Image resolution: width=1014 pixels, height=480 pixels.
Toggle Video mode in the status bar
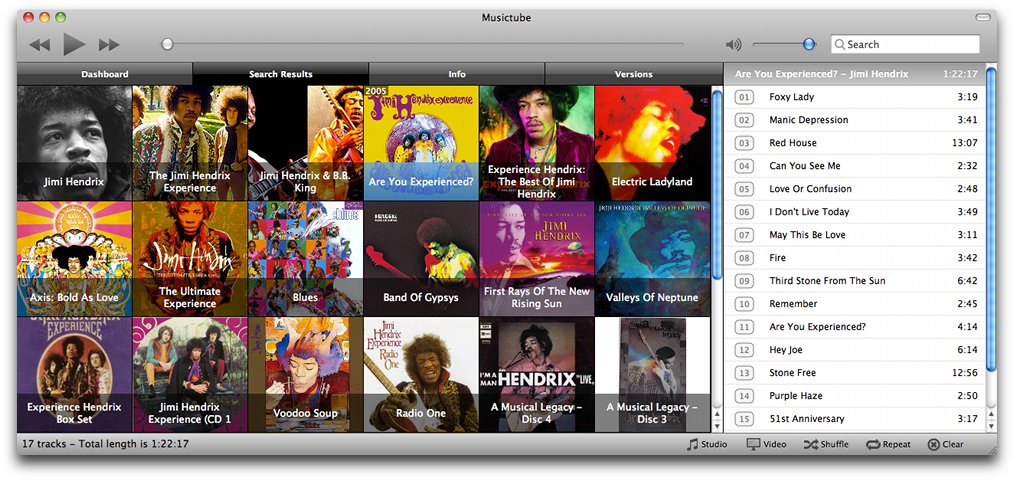point(766,444)
